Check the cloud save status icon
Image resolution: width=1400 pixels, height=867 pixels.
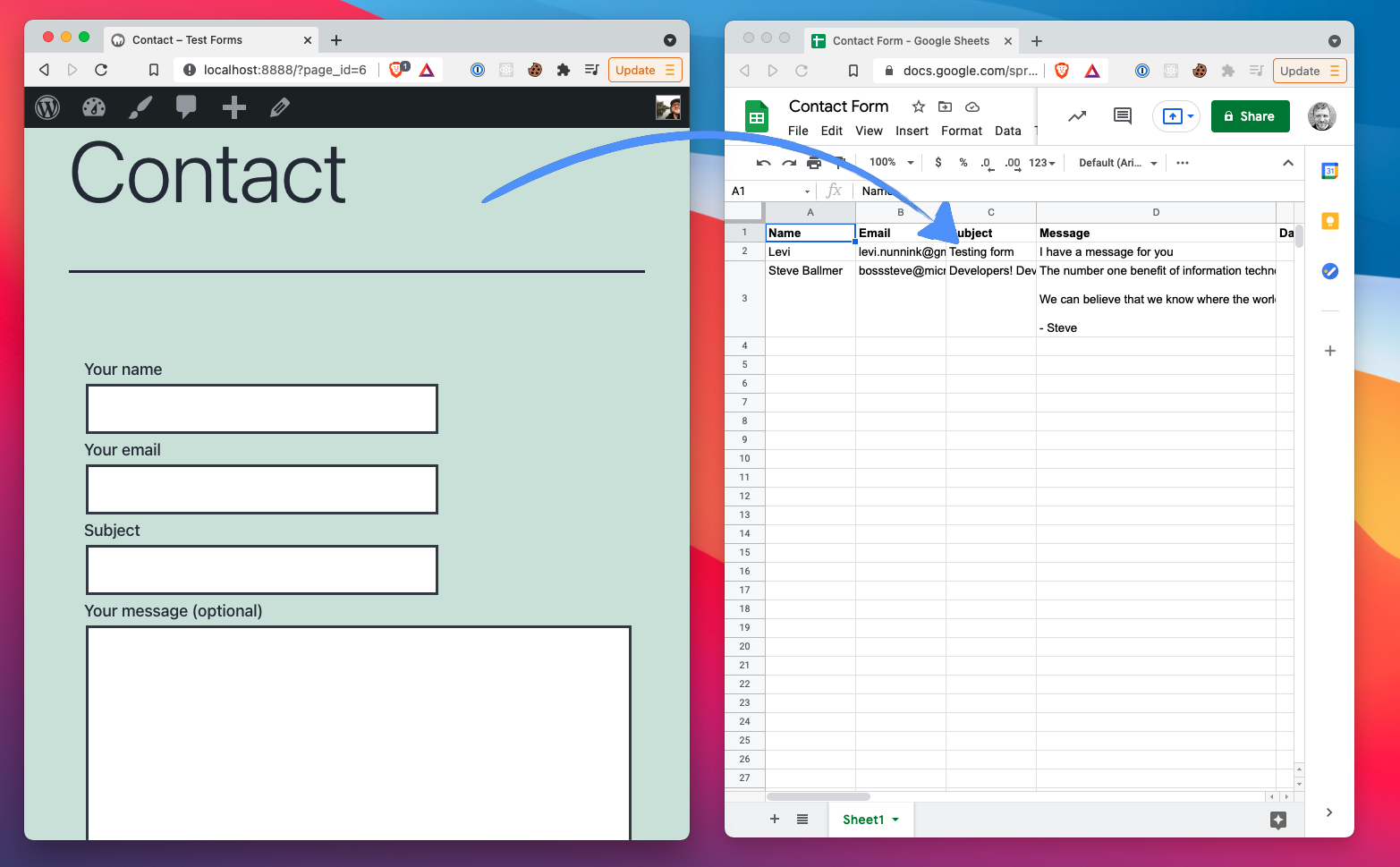tap(972, 106)
